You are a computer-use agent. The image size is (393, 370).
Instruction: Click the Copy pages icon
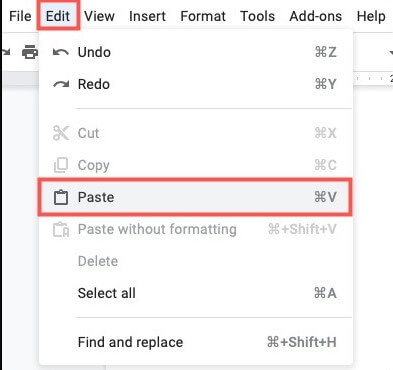[x=61, y=165]
